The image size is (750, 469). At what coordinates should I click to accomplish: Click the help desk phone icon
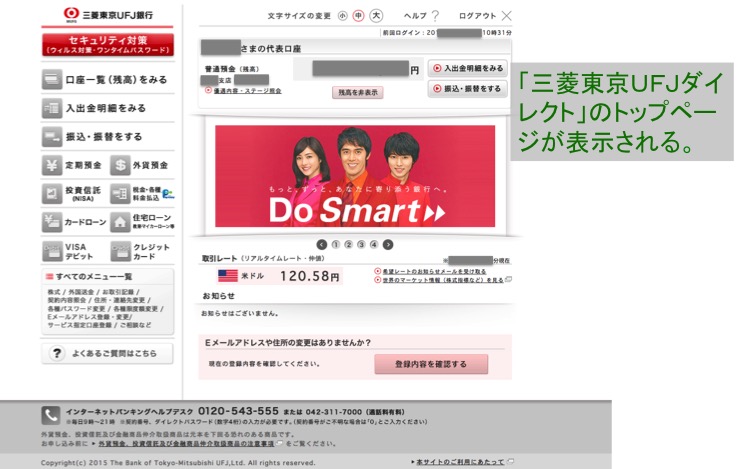point(51,415)
